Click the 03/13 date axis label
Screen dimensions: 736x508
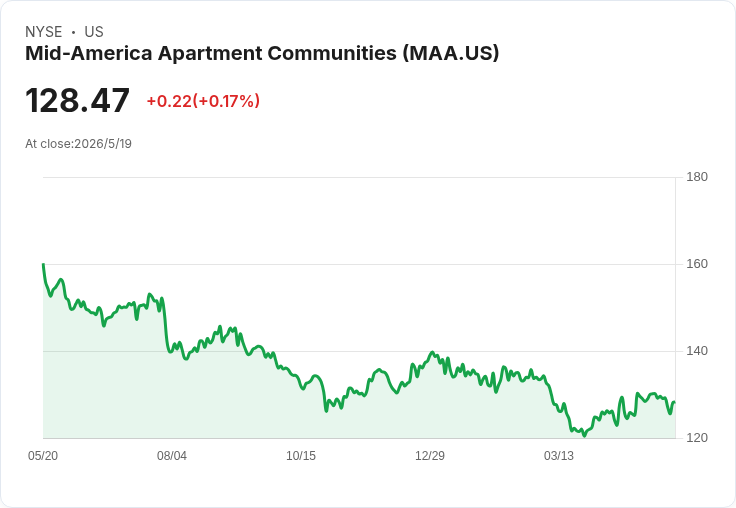[x=559, y=455]
